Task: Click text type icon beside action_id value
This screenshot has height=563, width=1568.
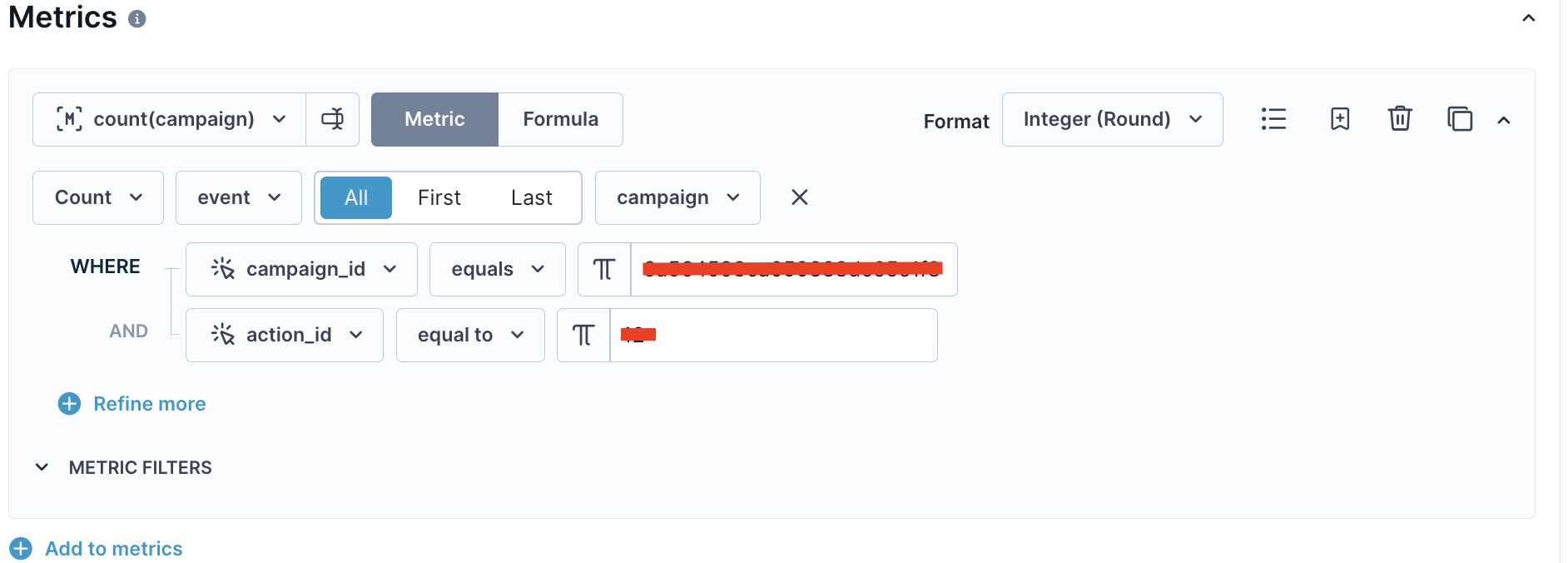Action: click(583, 335)
